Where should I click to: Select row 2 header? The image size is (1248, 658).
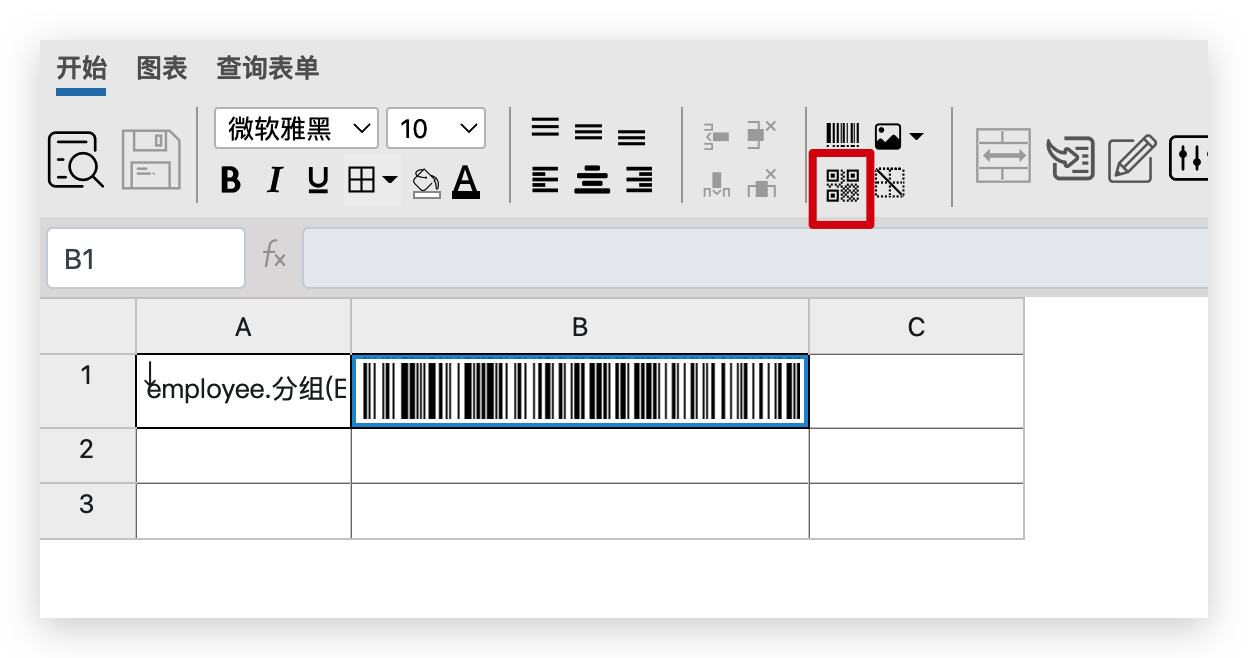pyautogui.click(x=88, y=456)
